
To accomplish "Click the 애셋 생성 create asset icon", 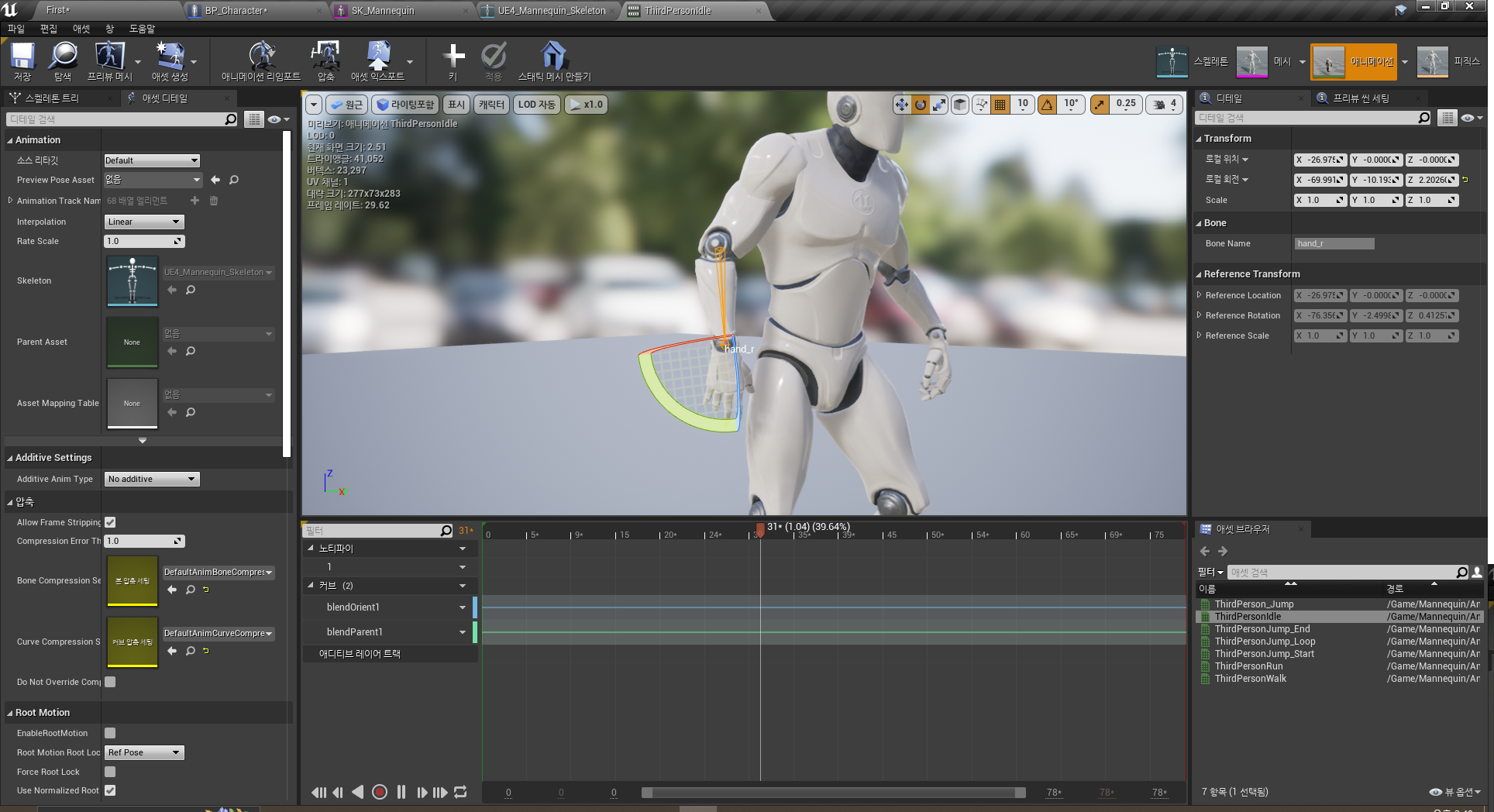I will click(170, 57).
